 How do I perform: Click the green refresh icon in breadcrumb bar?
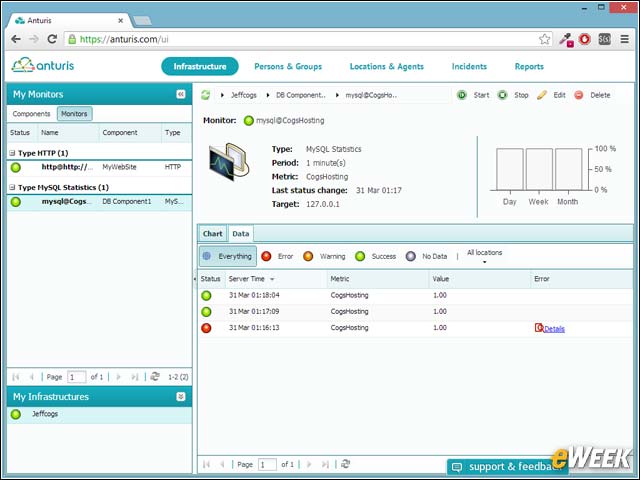tap(205, 95)
